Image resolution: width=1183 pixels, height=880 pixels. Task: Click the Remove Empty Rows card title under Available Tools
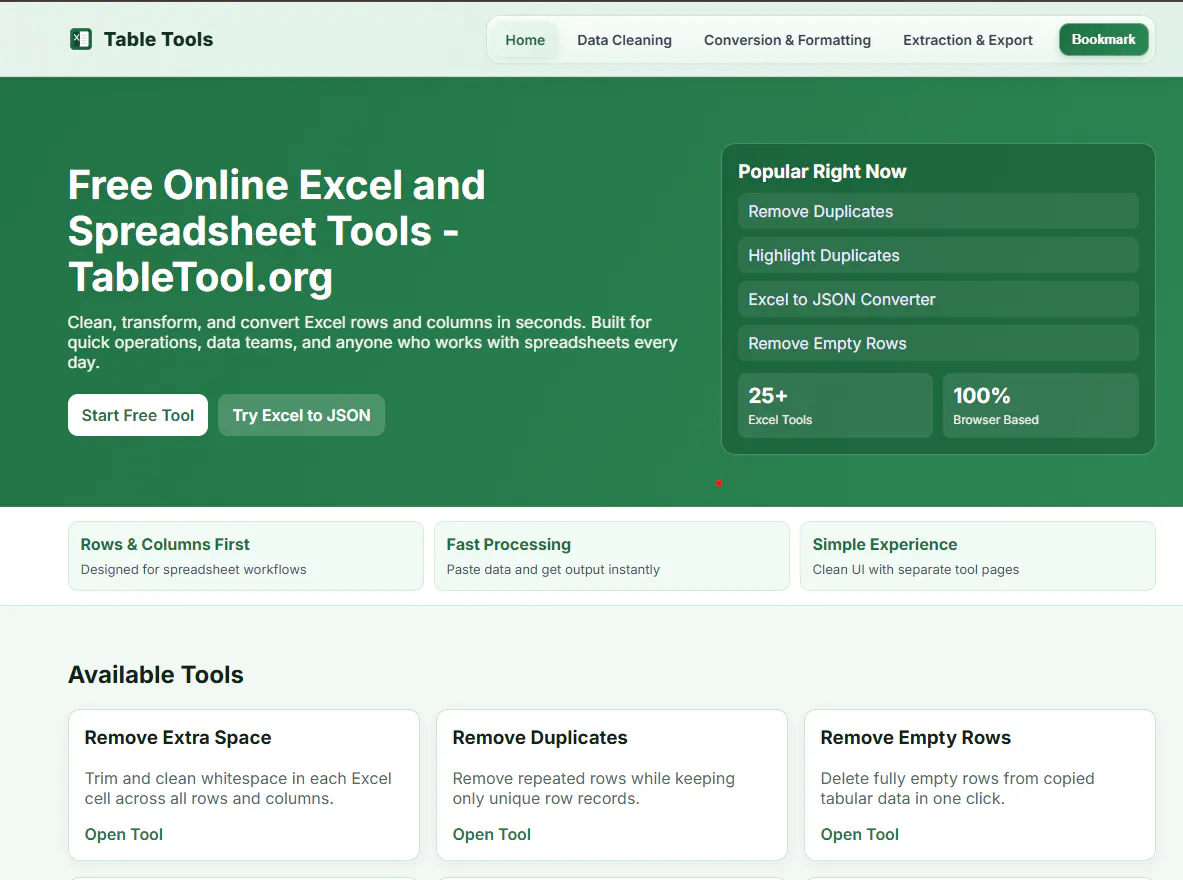[x=915, y=737]
